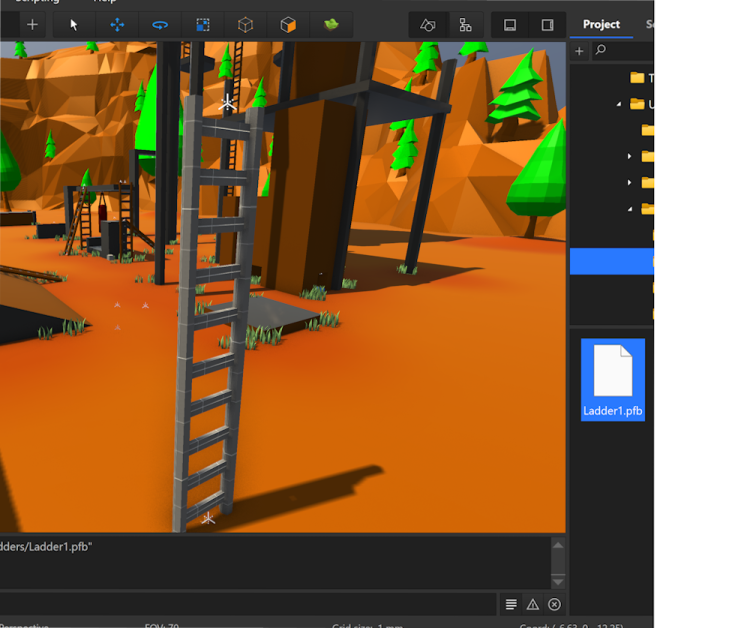Click the plus button in Project panel

point(579,51)
